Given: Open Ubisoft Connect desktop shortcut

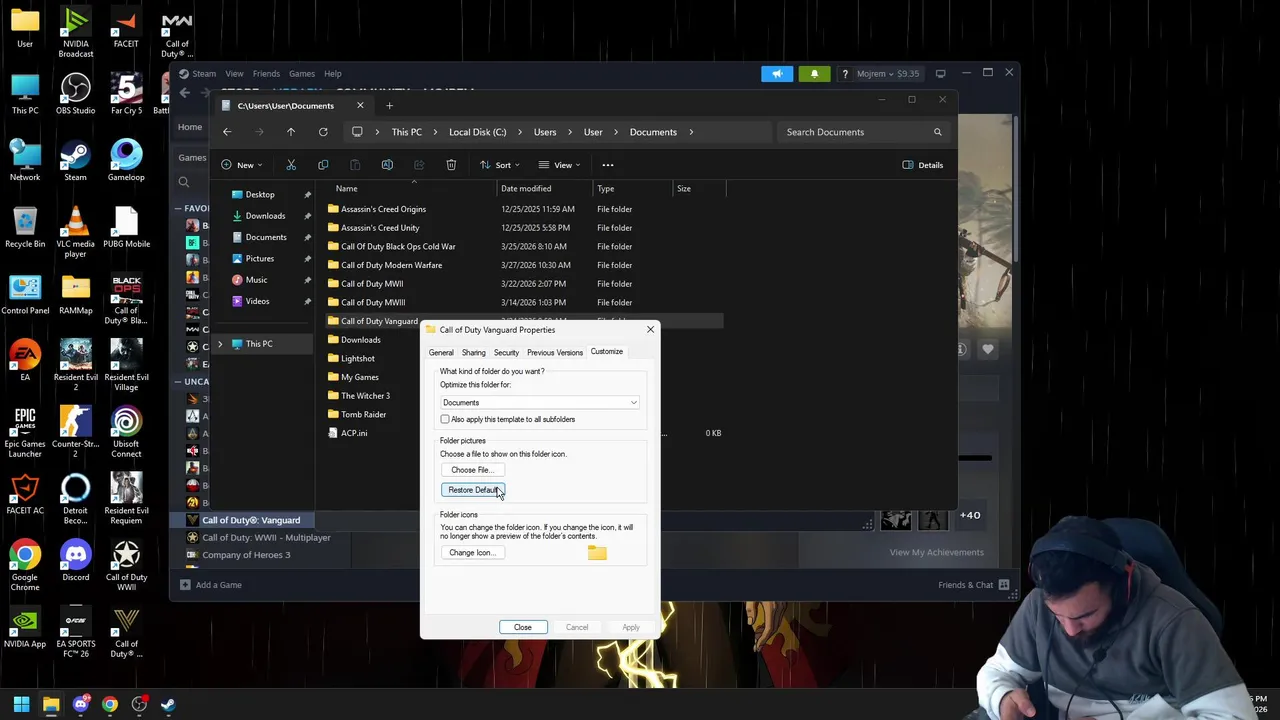Looking at the screenshot, I should pos(126,433).
